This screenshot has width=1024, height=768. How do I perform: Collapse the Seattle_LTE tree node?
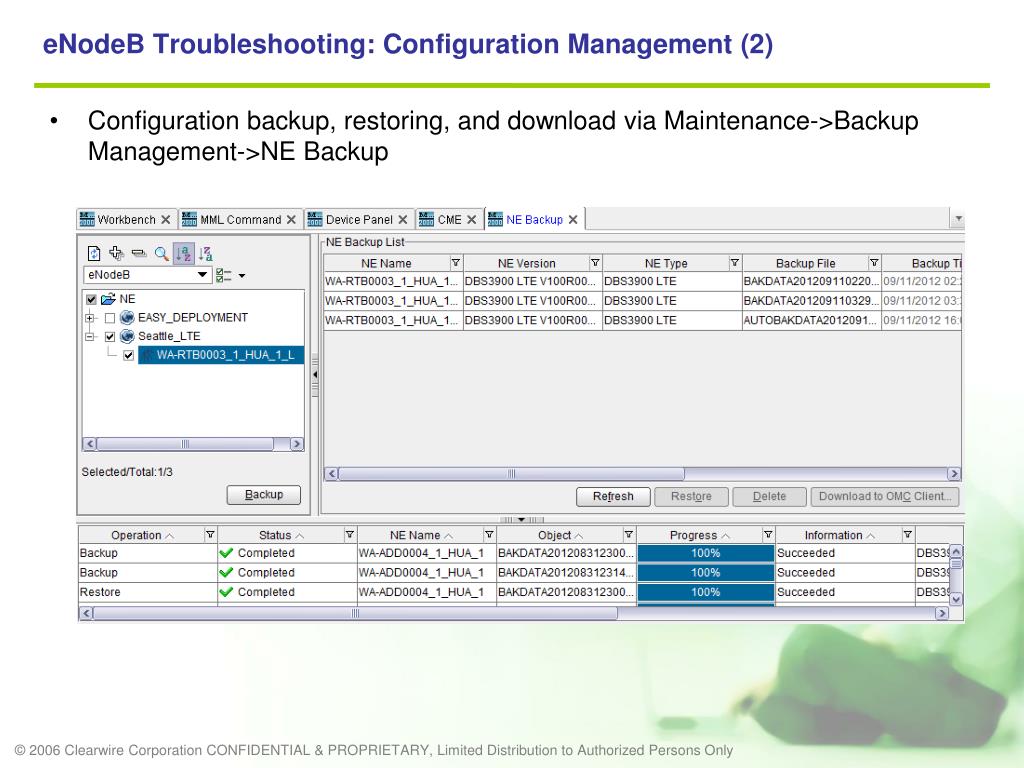(x=90, y=337)
